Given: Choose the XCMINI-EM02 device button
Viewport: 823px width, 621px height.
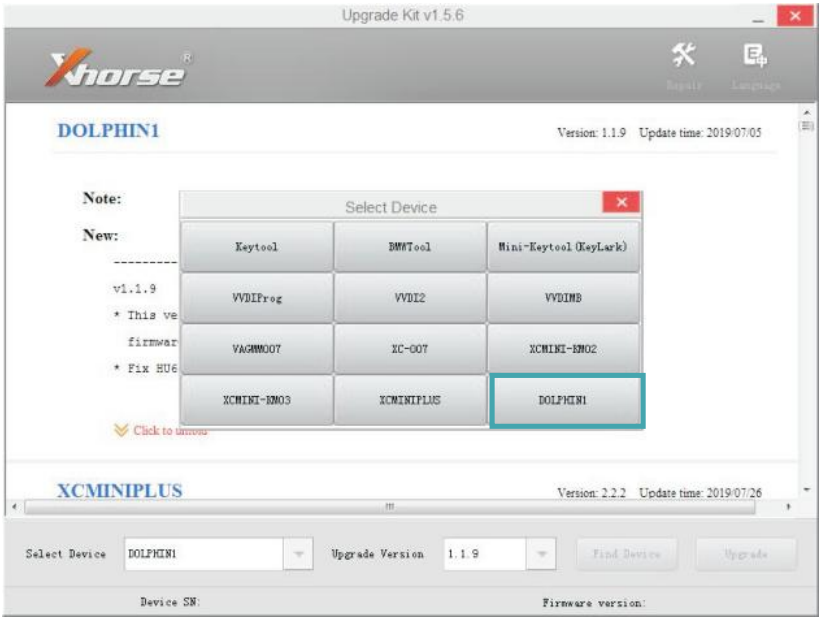Looking at the screenshot, I should click(x=563, y=349).
